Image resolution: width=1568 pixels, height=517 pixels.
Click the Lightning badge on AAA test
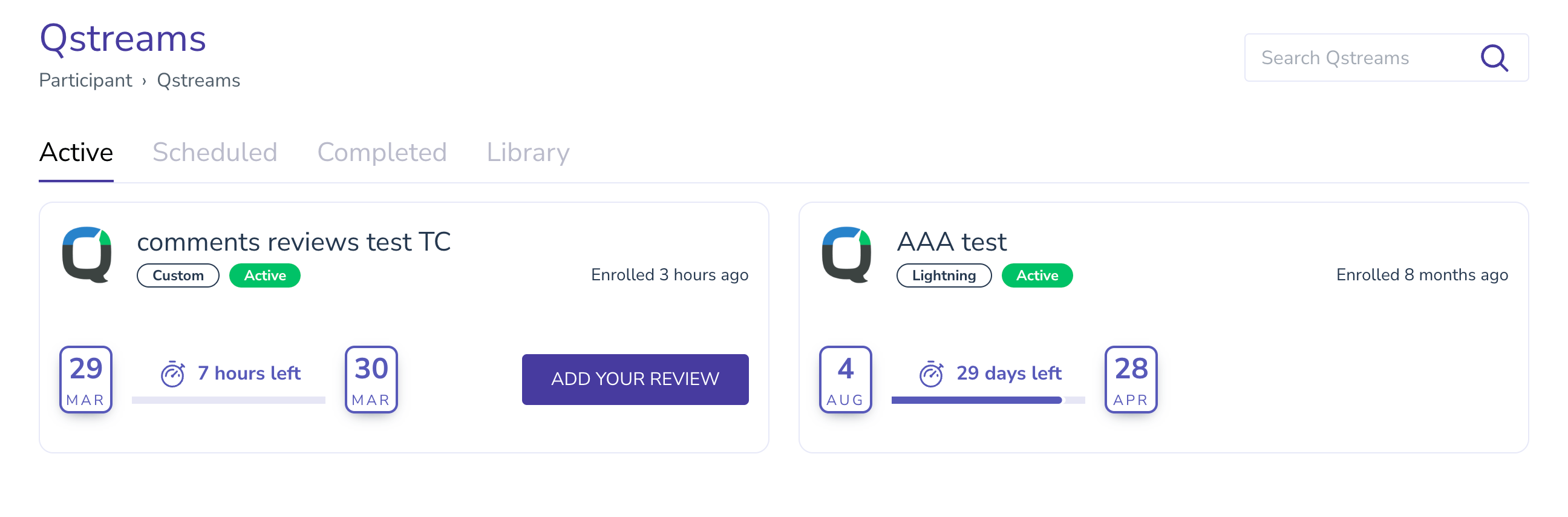pos(944,275)
